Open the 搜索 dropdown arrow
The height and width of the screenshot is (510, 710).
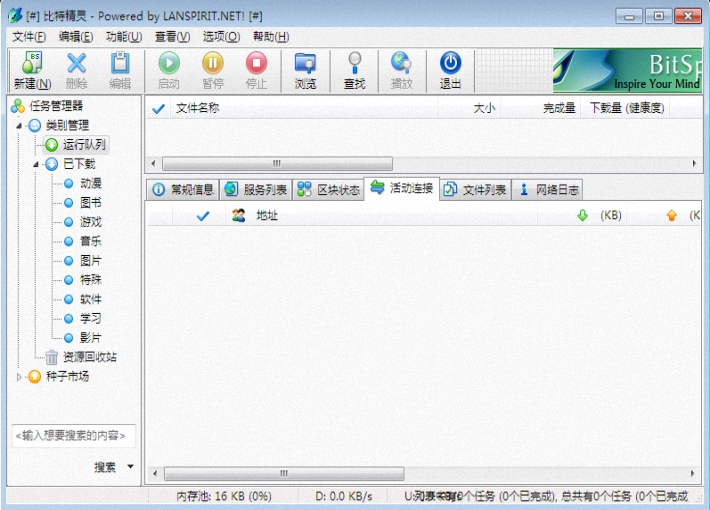point(130,467)
